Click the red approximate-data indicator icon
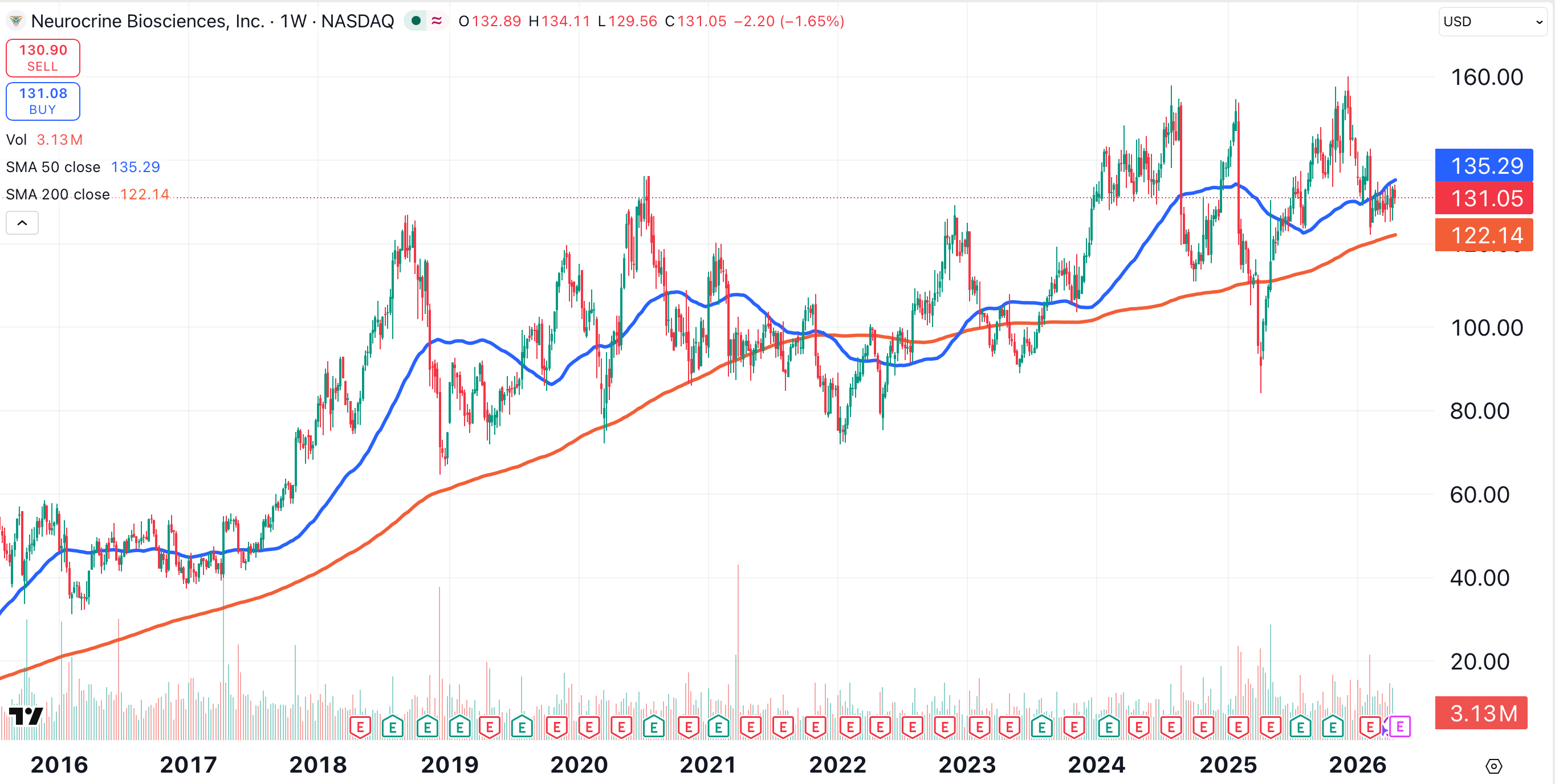1555x784 pixels. coord(437,21)
